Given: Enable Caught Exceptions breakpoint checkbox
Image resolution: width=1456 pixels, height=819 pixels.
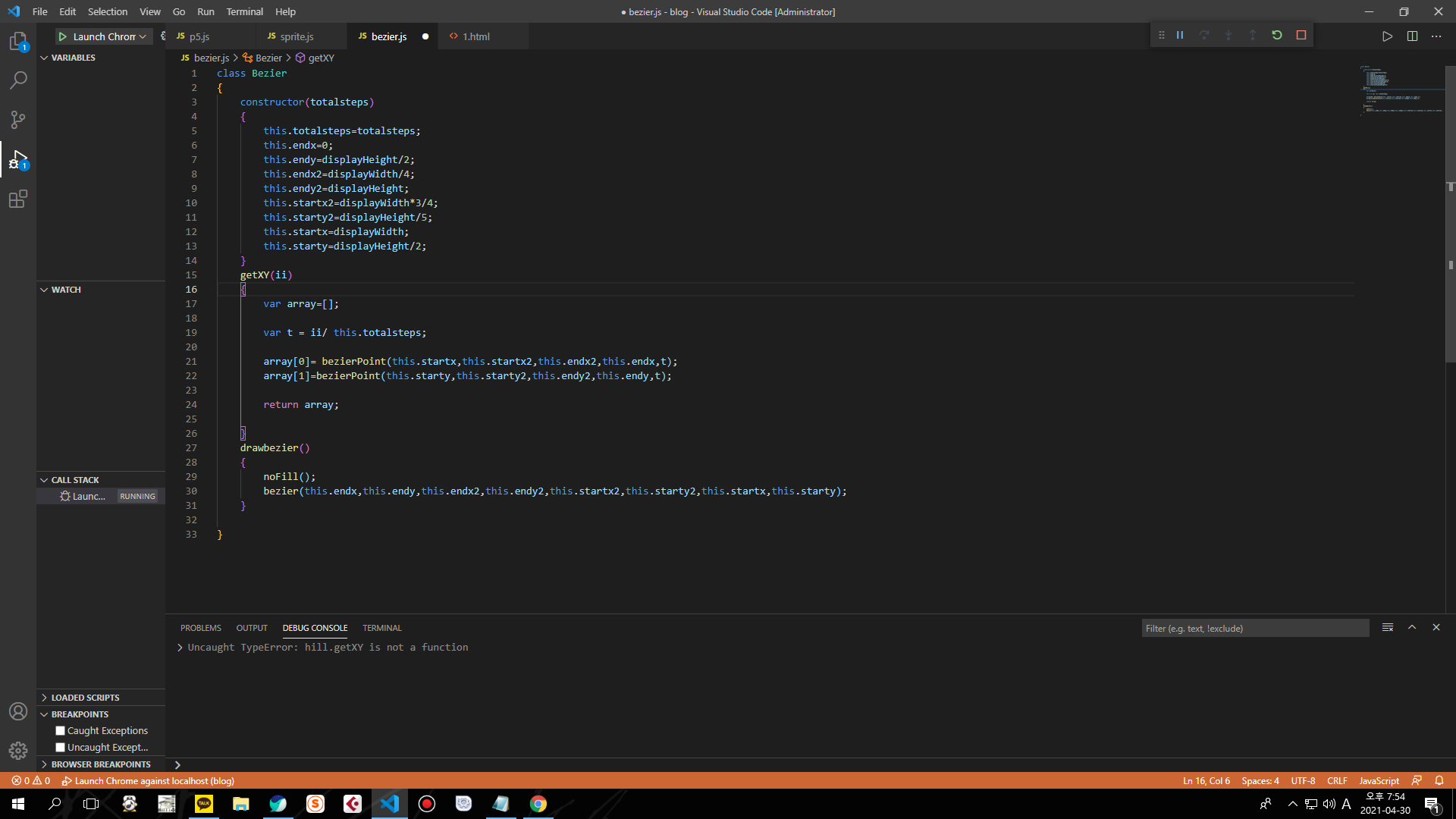Looking at the screenshot, I should pyautogui.click(x=61, y=731).
